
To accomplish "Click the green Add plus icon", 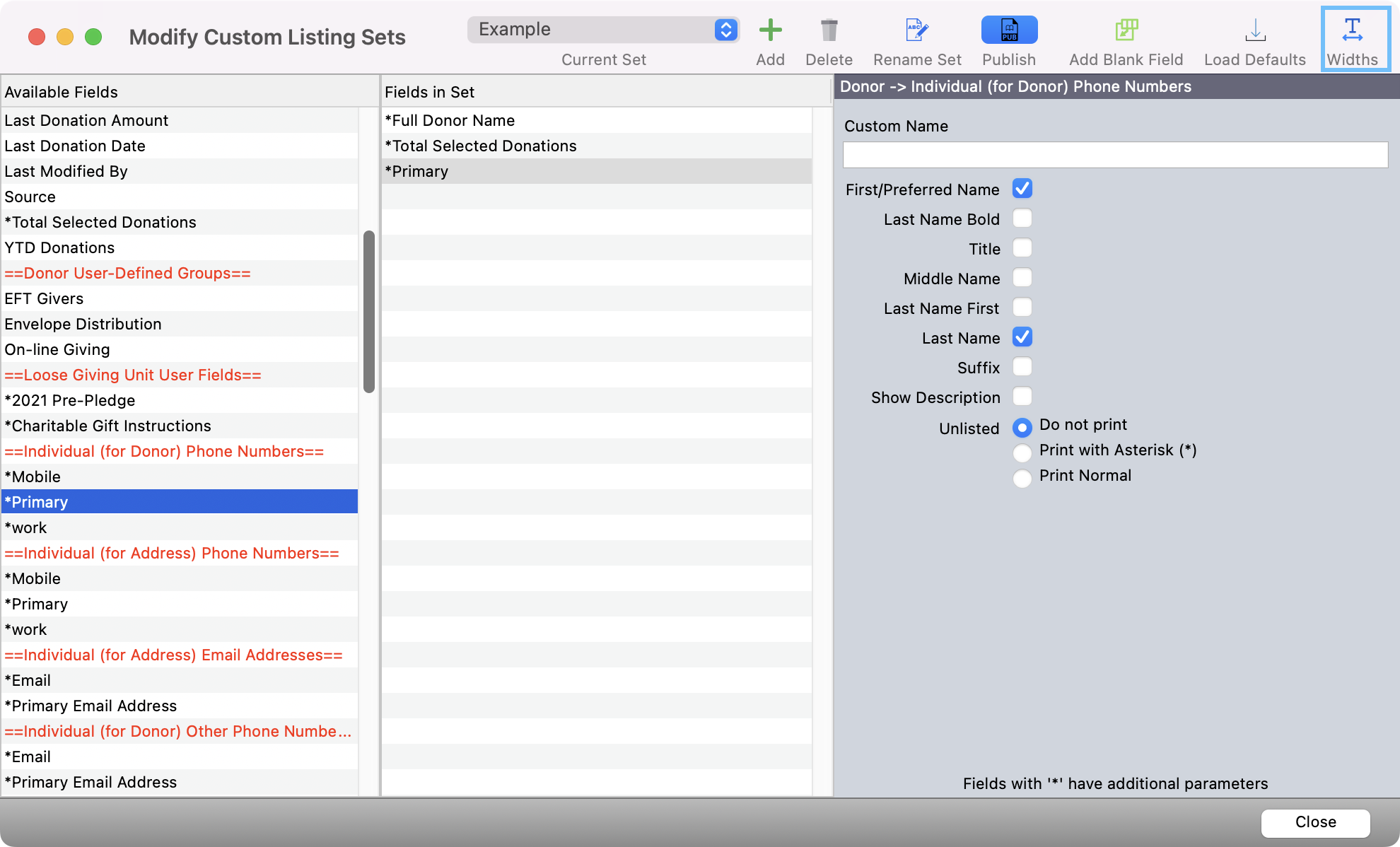I will click(770, 30).
